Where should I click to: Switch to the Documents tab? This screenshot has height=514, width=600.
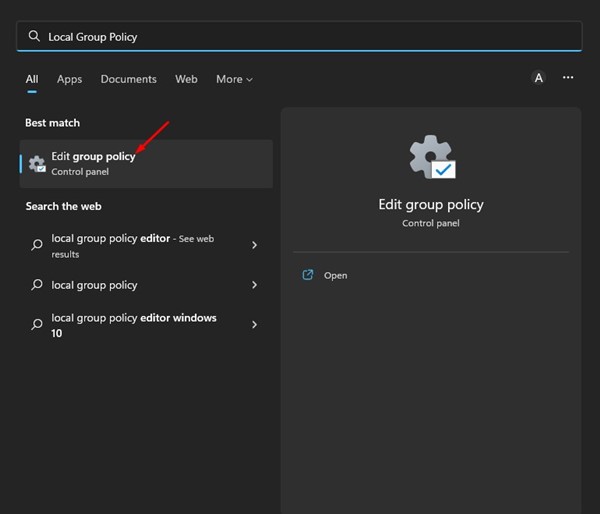tap(129, 79)
